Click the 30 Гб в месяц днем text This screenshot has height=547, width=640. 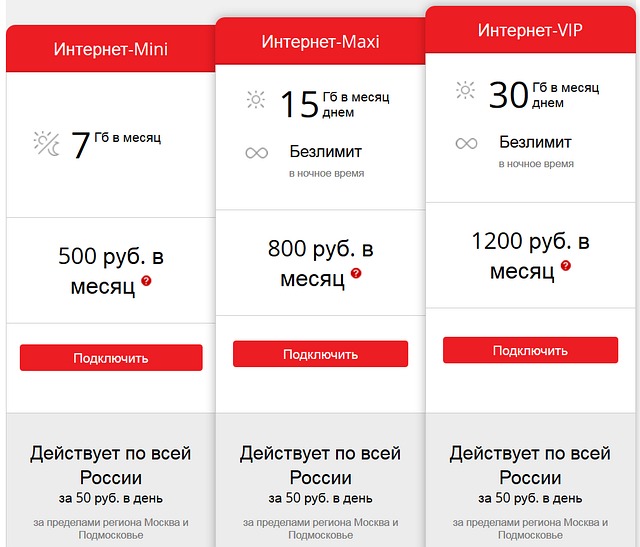544,94
